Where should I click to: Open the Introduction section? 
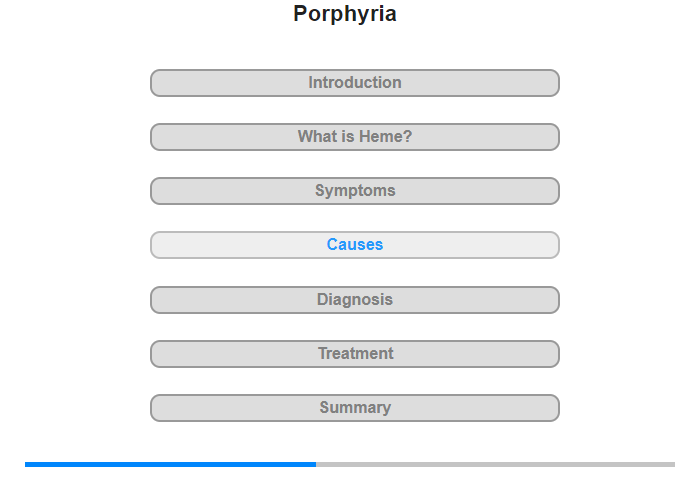coord(354,83)
